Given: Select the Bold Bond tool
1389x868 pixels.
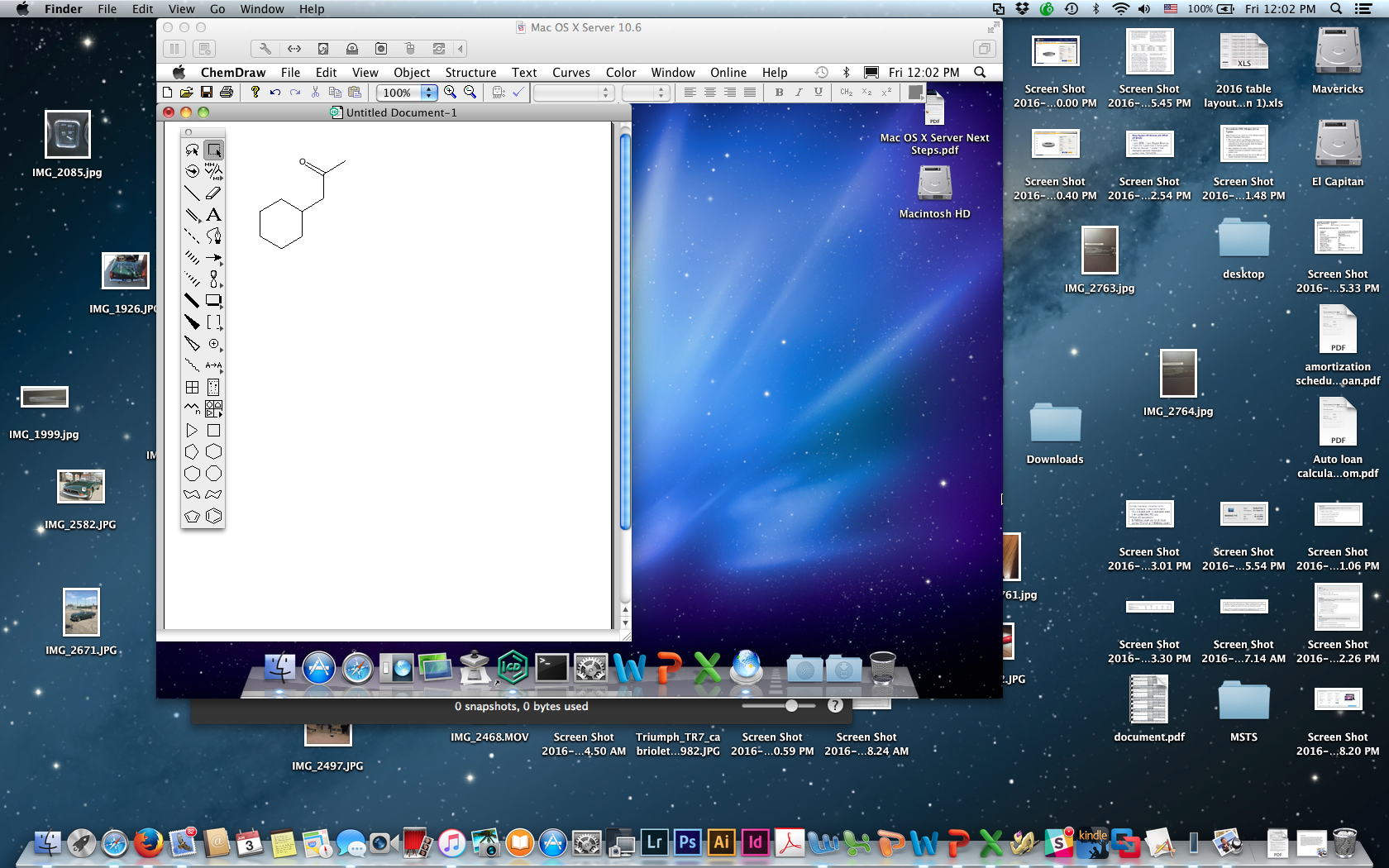Looking at the screenshot, I should coord(192,300).
